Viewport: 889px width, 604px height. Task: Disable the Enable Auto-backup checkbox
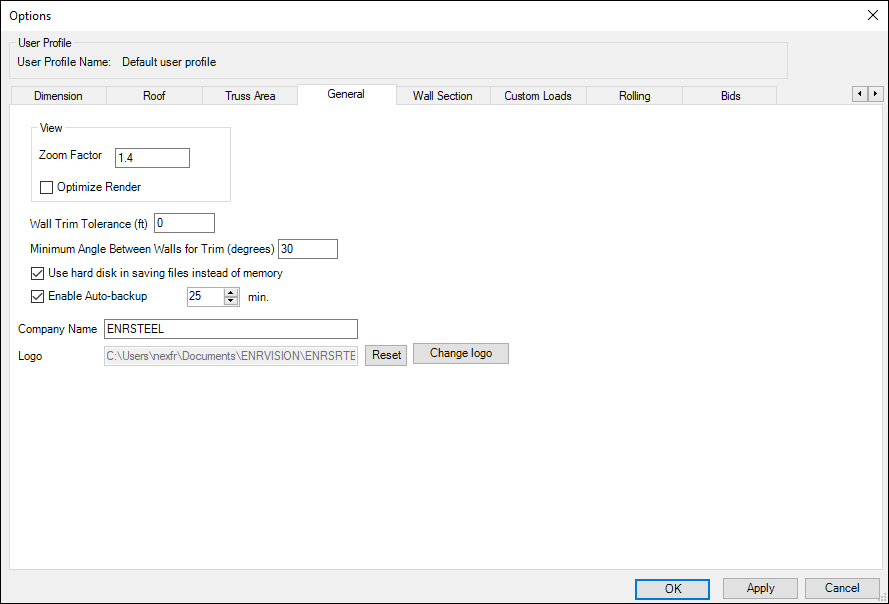point(39,297)
